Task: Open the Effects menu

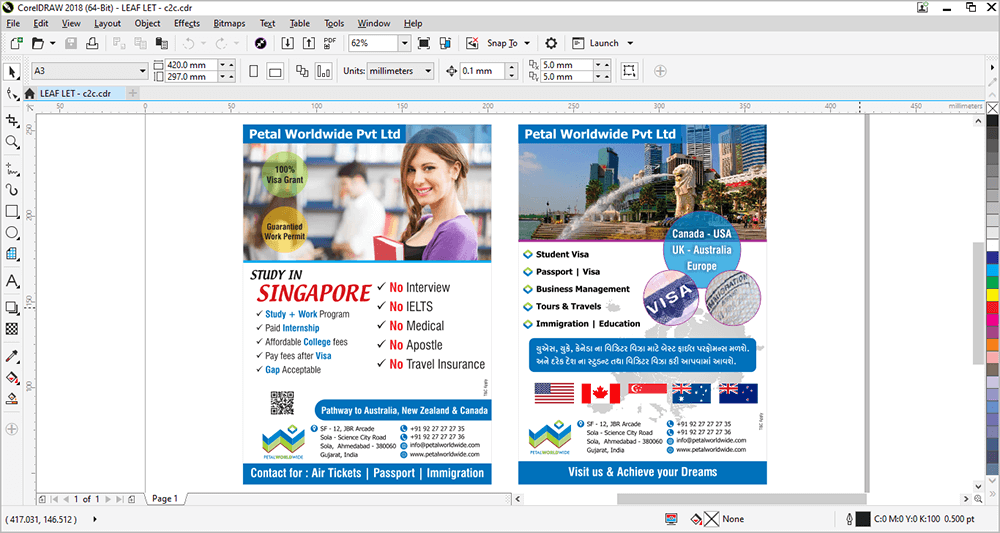Action: 187,23
